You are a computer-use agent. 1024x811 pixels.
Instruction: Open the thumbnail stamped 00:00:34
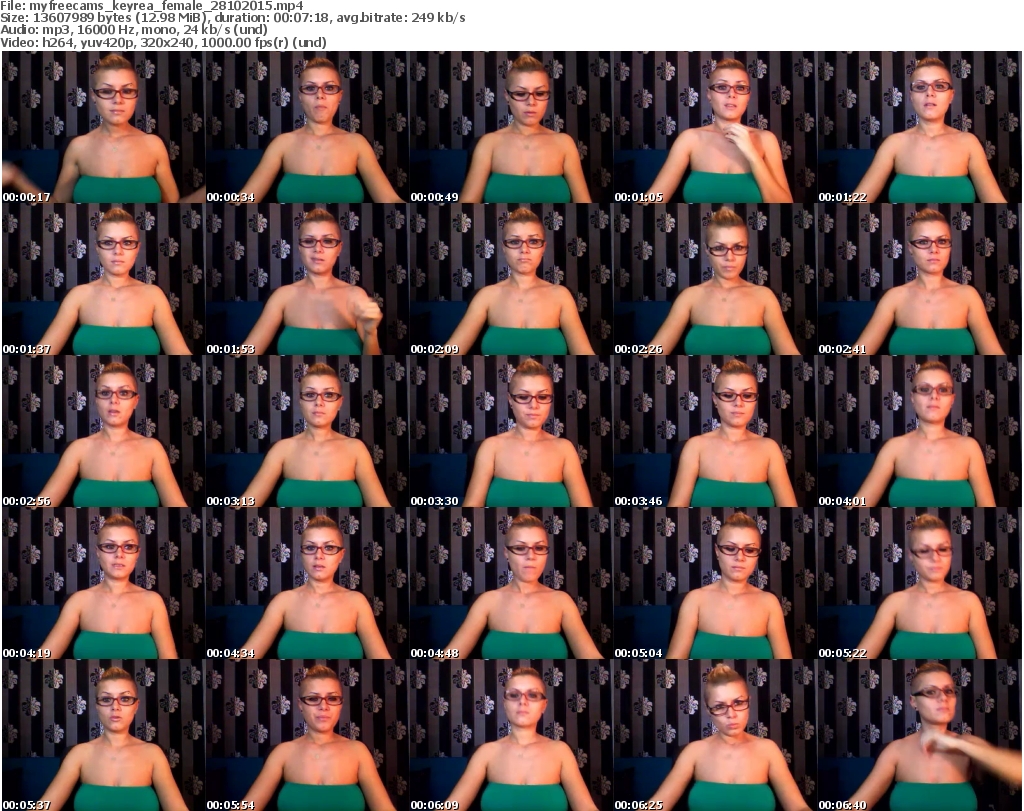pos(307,127)
